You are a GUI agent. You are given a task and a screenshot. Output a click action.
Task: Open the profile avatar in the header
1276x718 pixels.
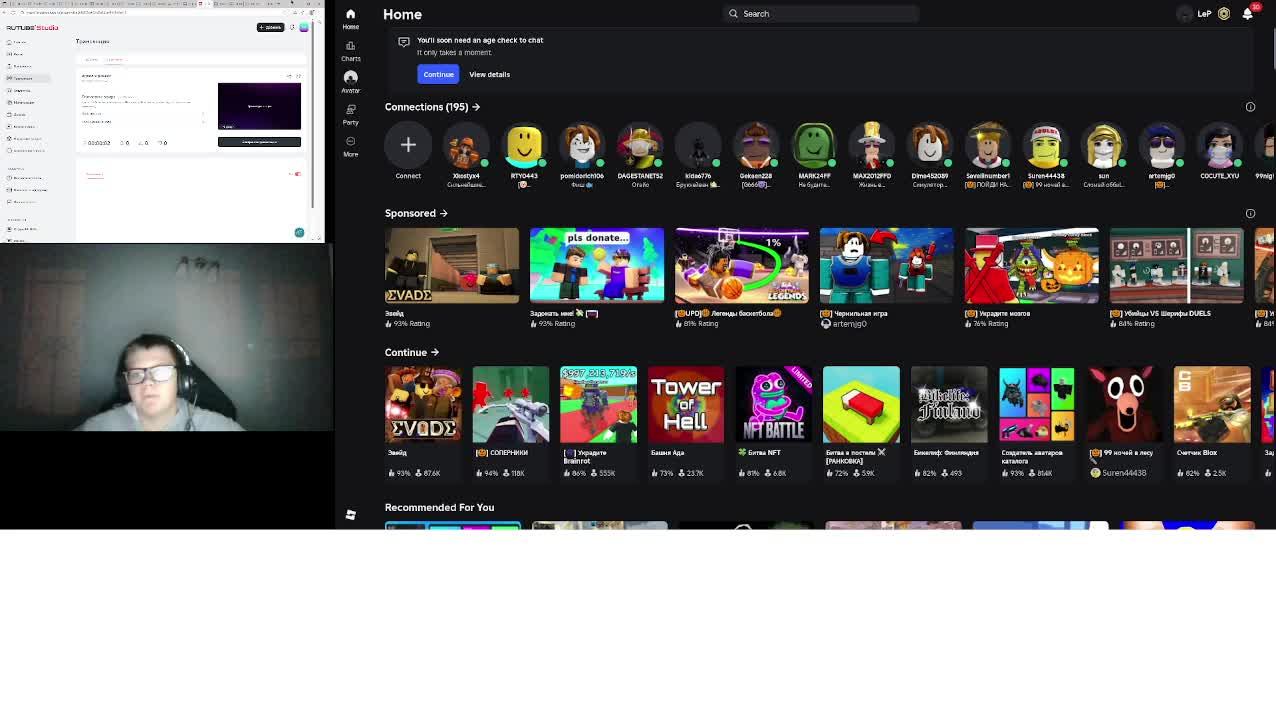coord(1186,14)
